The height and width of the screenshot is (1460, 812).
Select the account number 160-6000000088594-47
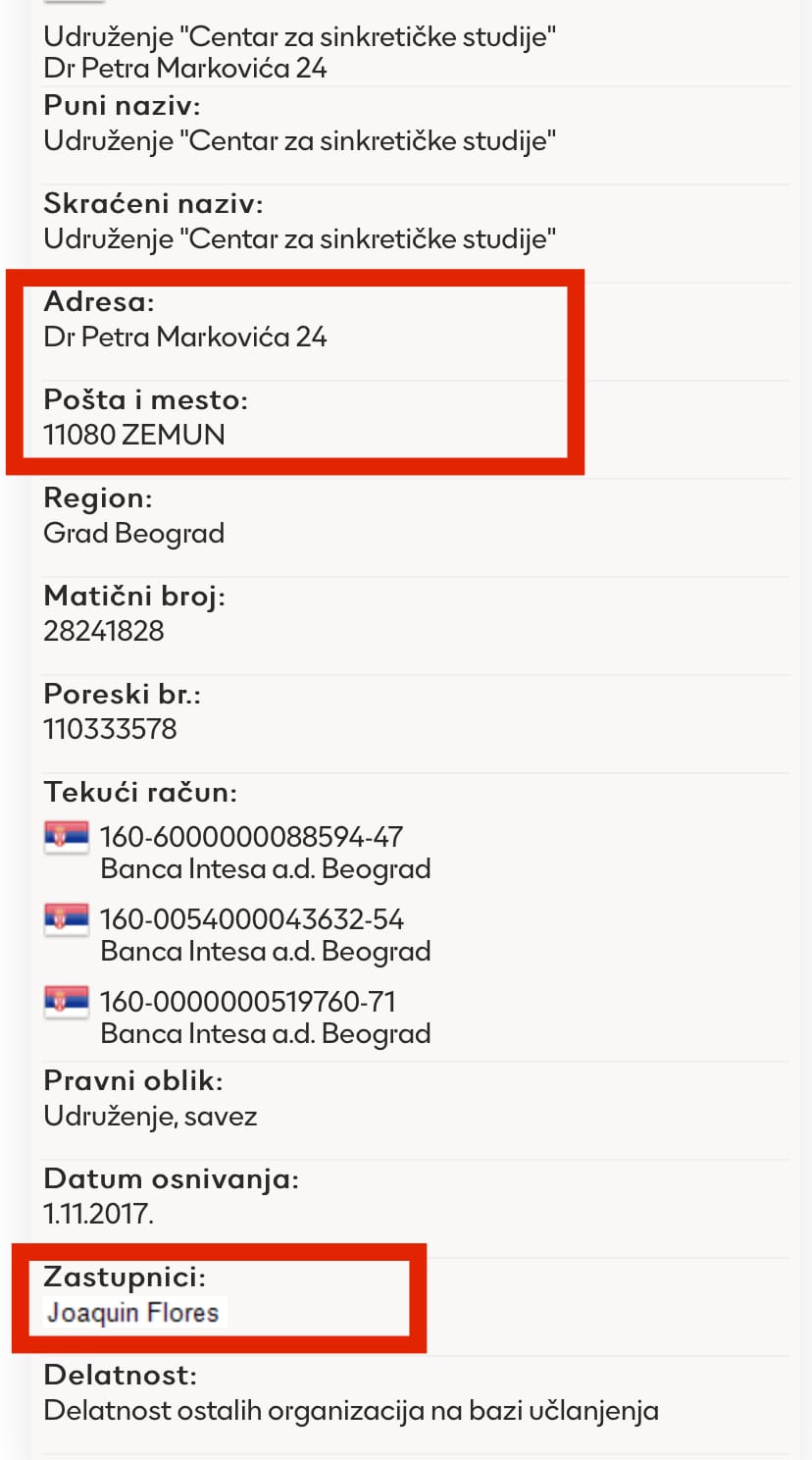(251, 837)
